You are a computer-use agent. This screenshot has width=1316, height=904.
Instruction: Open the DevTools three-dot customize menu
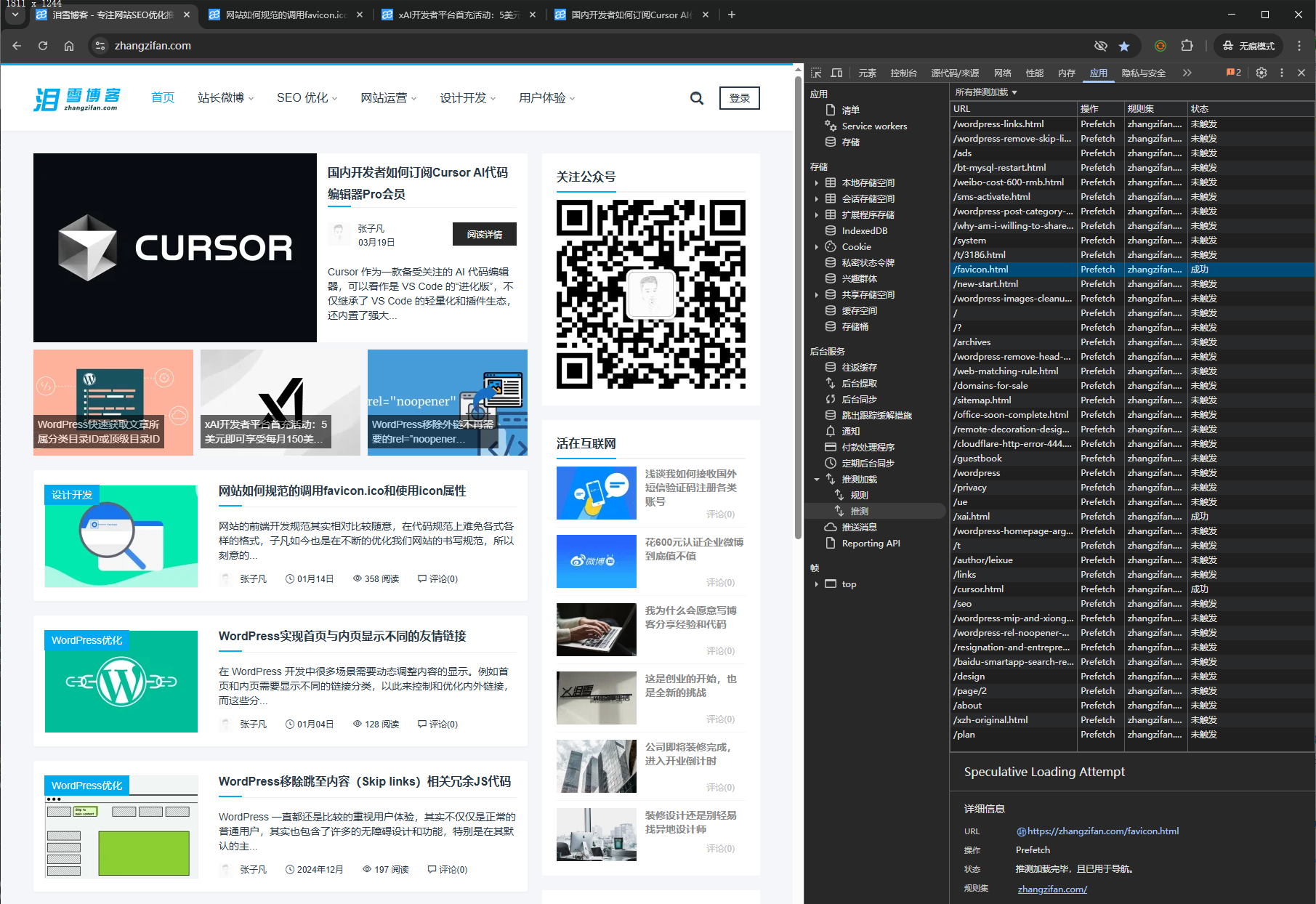click(x=1282, y=73)
